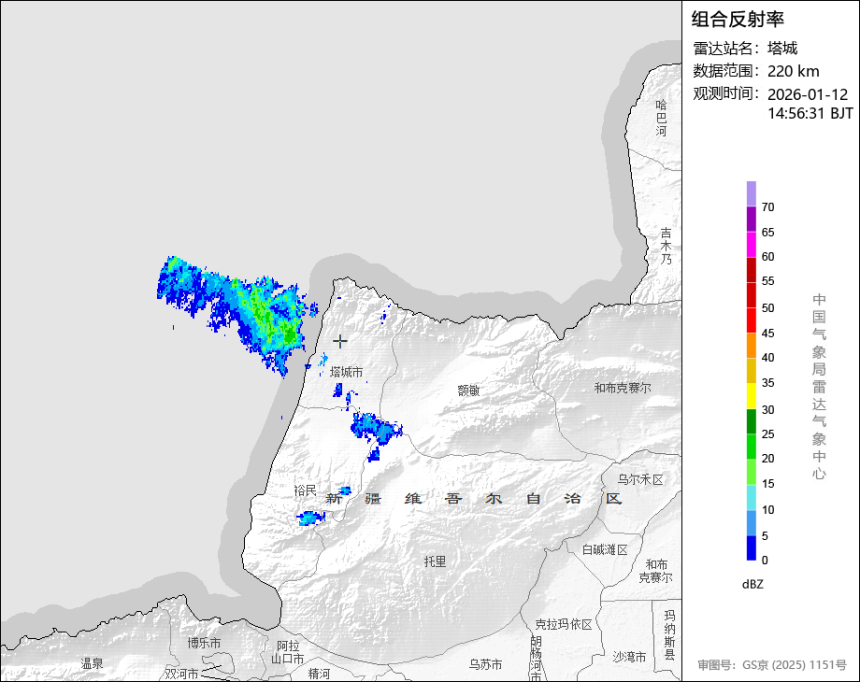Click the legend value 35
This screenshot has width=860, height=682.
(768, 383)
